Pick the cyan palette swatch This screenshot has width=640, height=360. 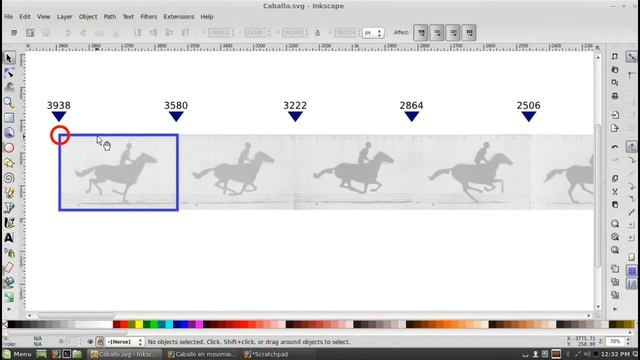[169, 324]
